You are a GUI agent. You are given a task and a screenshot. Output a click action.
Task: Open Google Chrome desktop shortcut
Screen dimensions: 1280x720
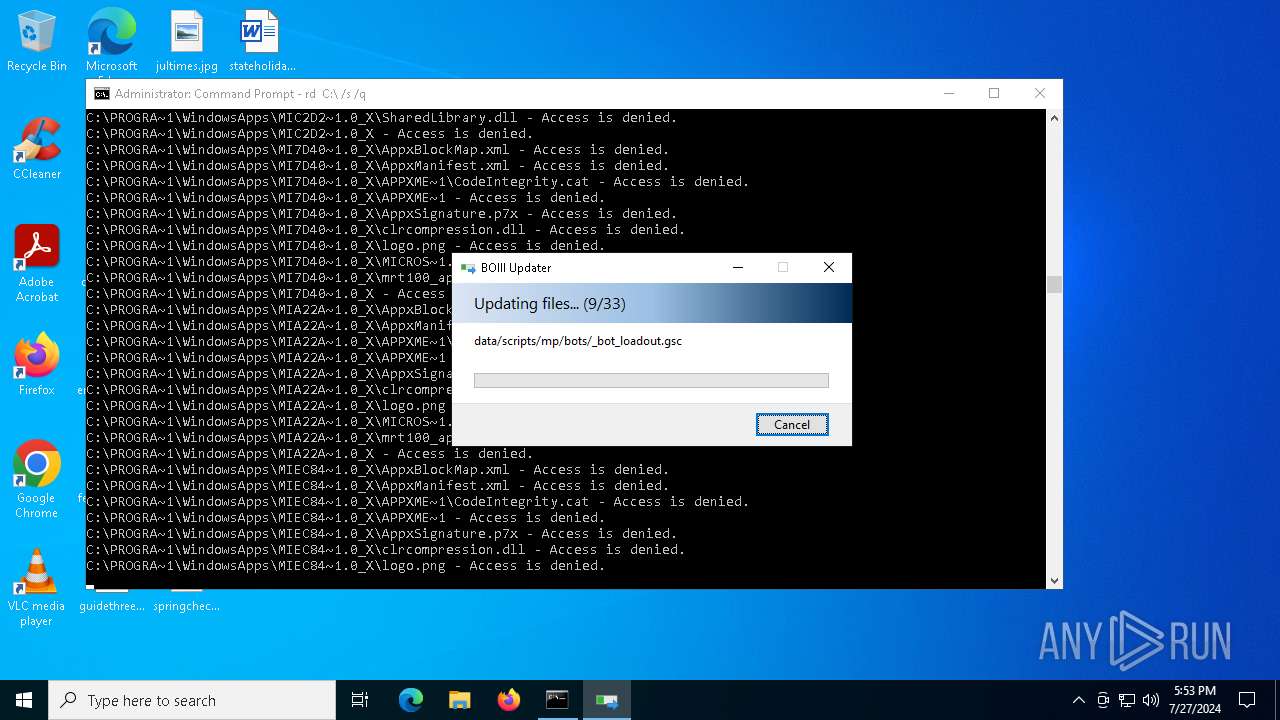(37, 480)
